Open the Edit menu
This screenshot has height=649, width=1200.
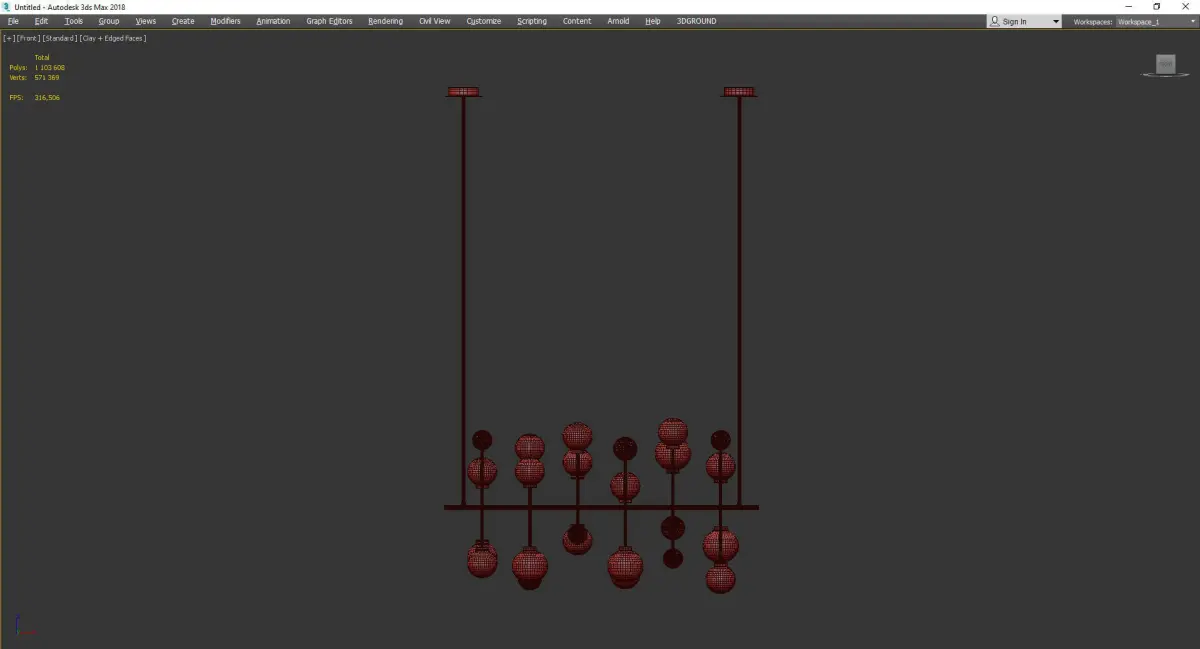[41, 21]
